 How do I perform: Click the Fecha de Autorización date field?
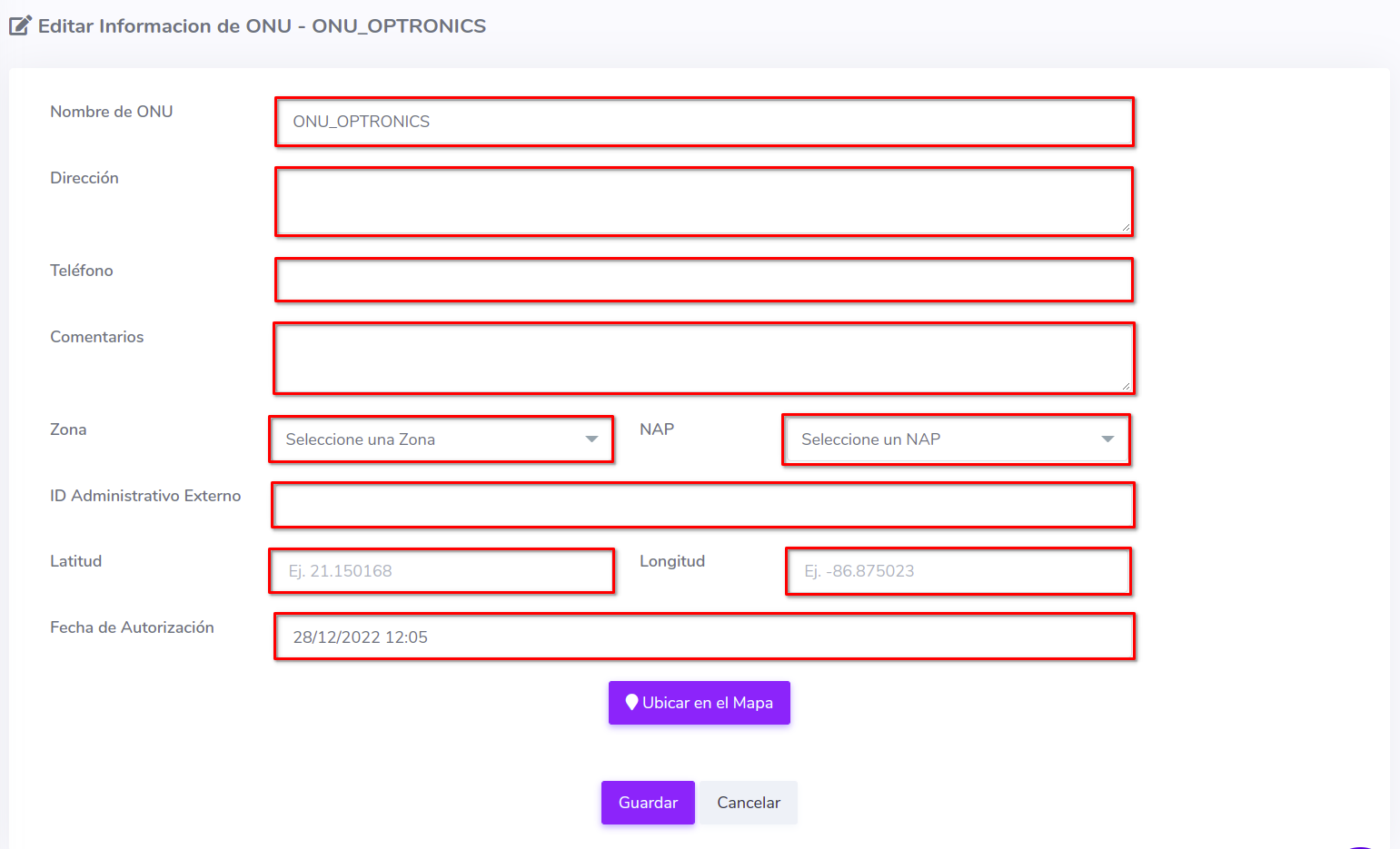click(704, 637)
